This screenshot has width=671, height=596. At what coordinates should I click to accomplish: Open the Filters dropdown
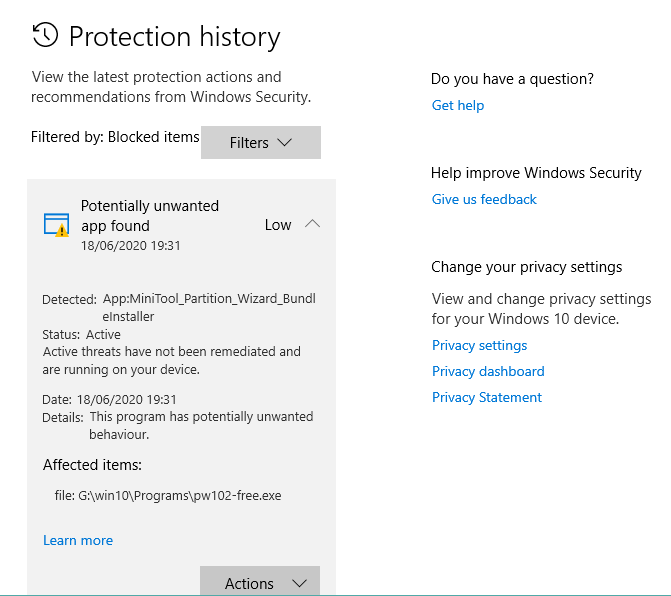[261, 142]
